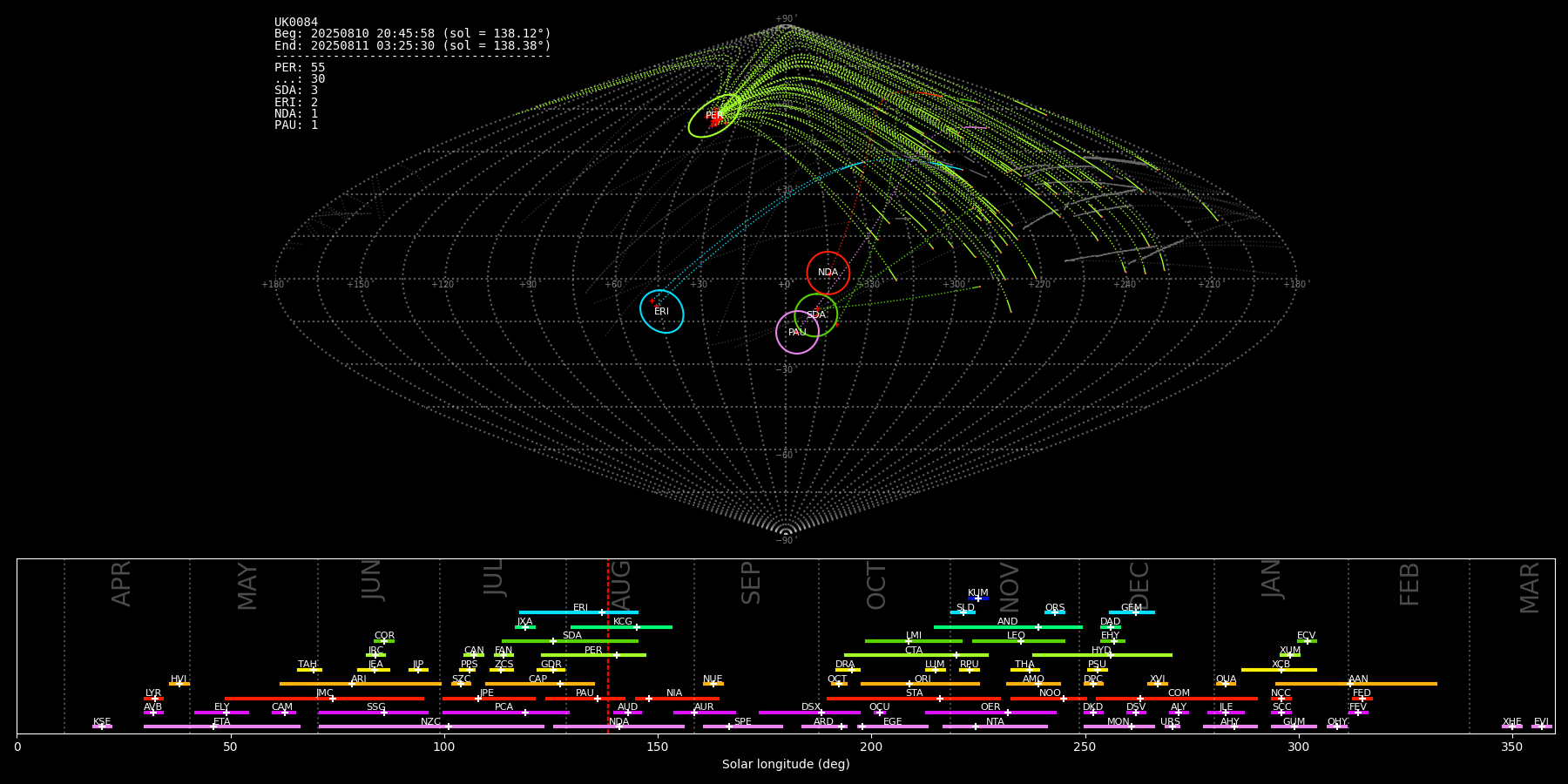Viewport: 1568px width, 784px height.
Task: Click the PCA shower bar in timeline
Action: click(x=505, y=713)
